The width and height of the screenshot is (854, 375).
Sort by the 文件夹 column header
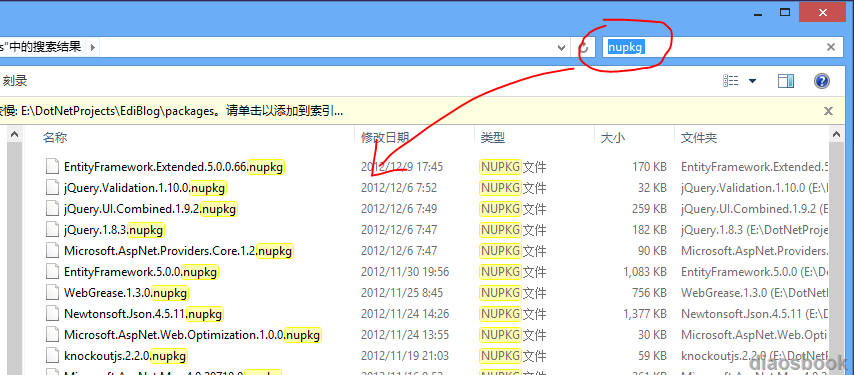click(x=699, y=138)
